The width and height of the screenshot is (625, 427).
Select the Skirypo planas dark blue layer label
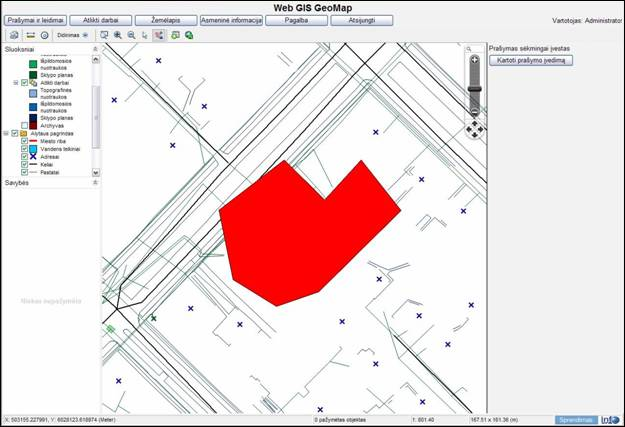click(x=57, y=118)
